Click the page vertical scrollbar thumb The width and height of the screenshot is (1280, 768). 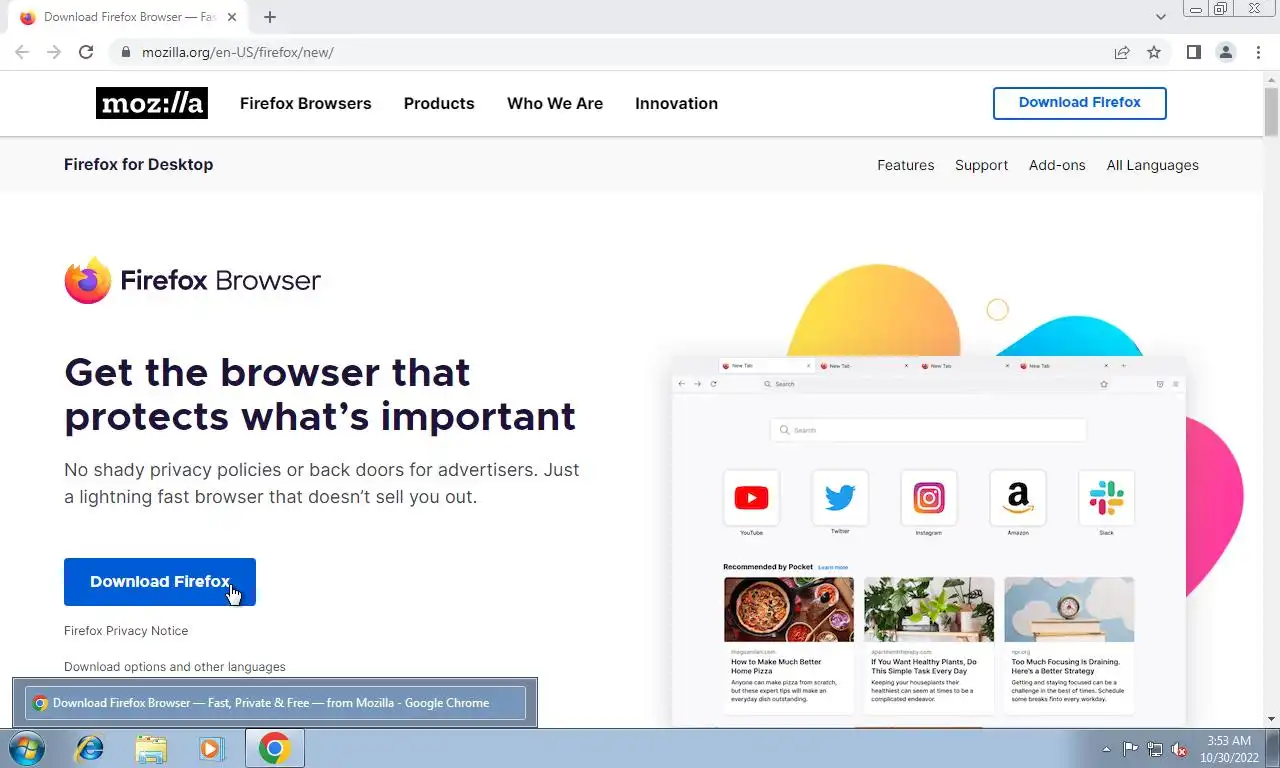(x=1271, y=110)
